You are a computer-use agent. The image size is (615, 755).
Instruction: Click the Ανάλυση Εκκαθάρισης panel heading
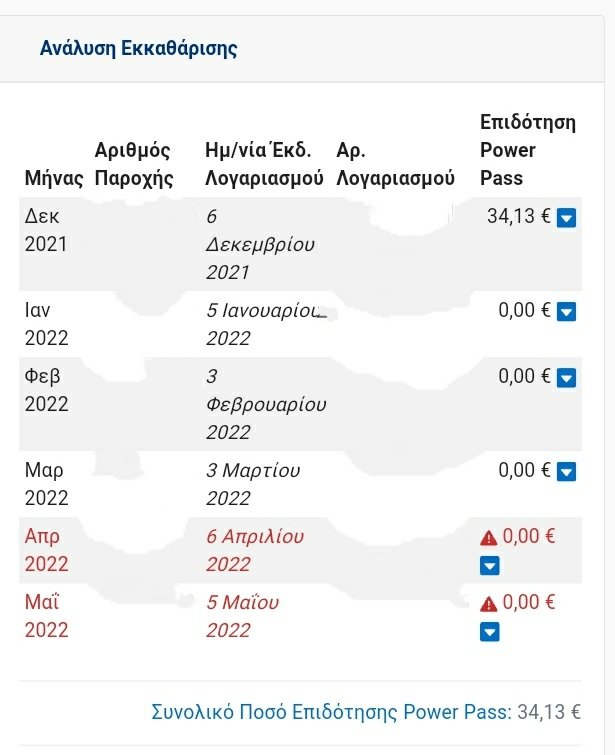tap(138, 49)
